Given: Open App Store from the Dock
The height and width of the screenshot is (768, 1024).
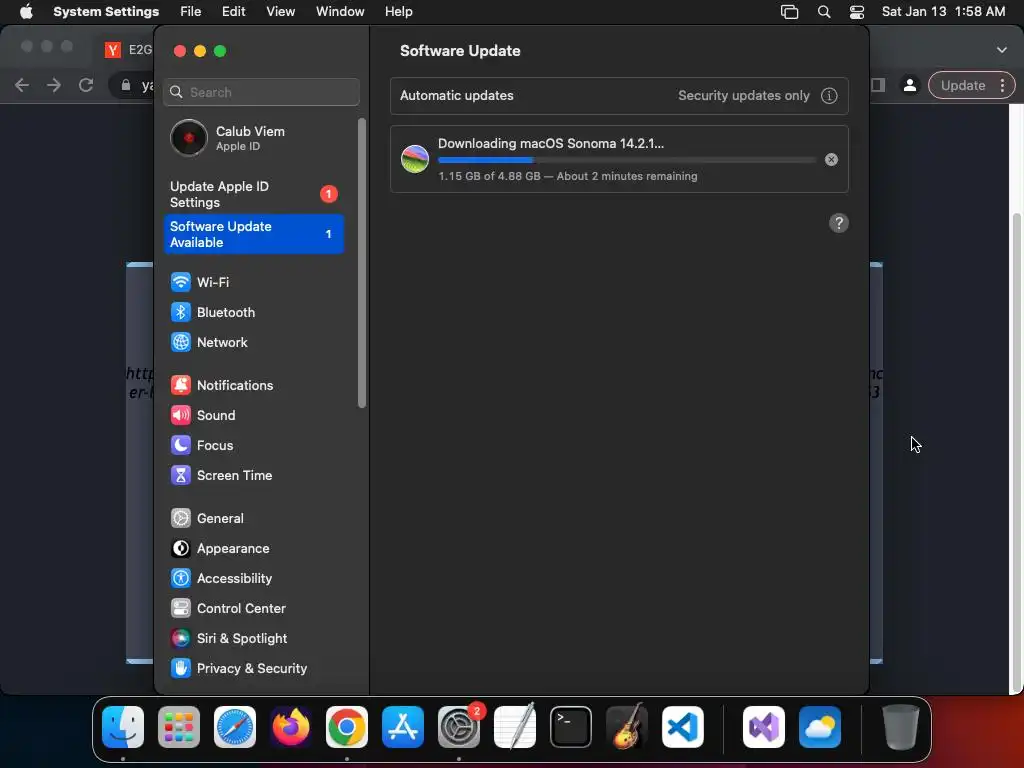Looking at the screenshot, I should pos(403,727).
